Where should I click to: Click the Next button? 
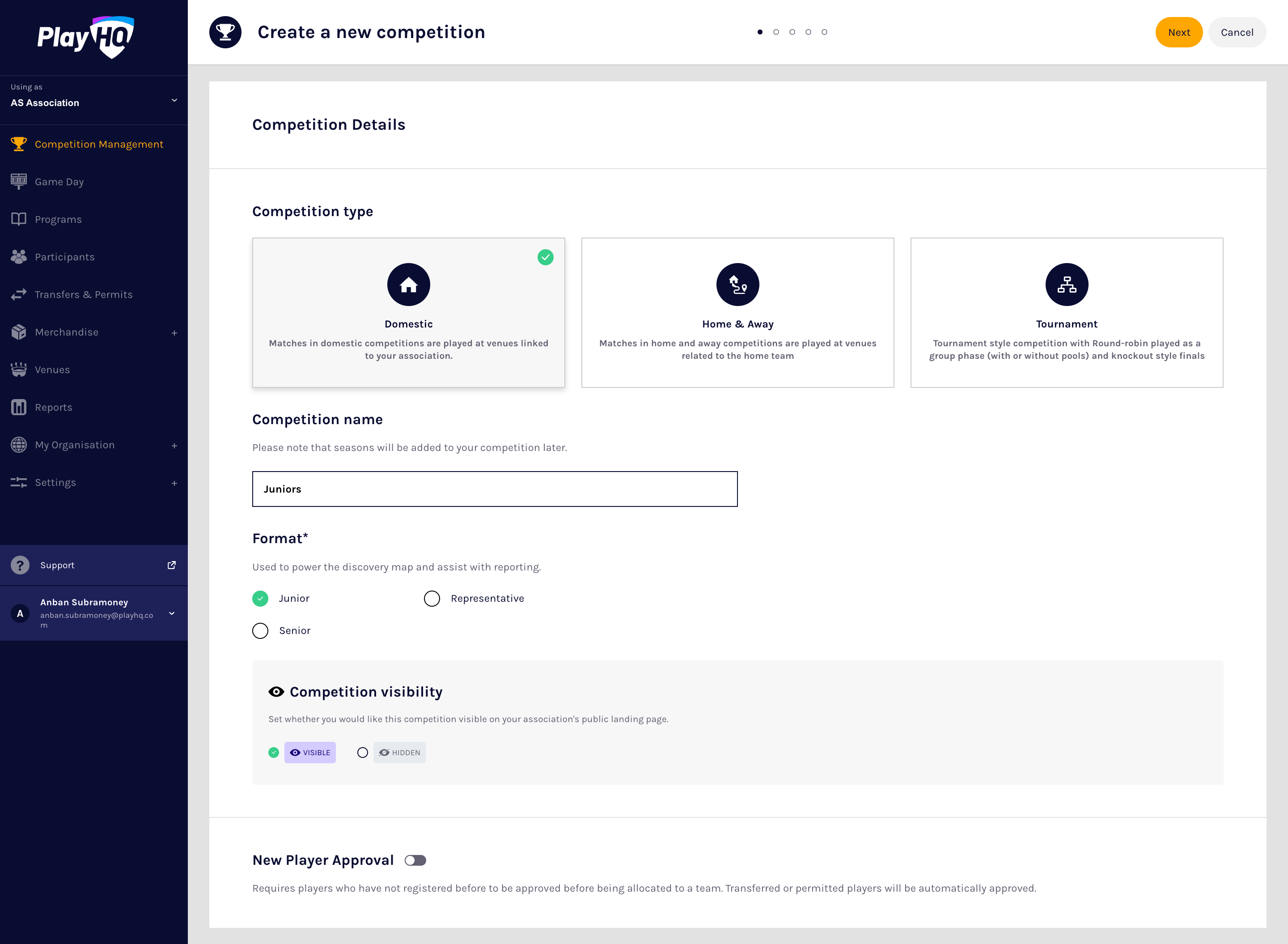pyautogui.click(x=1178, y=32)
